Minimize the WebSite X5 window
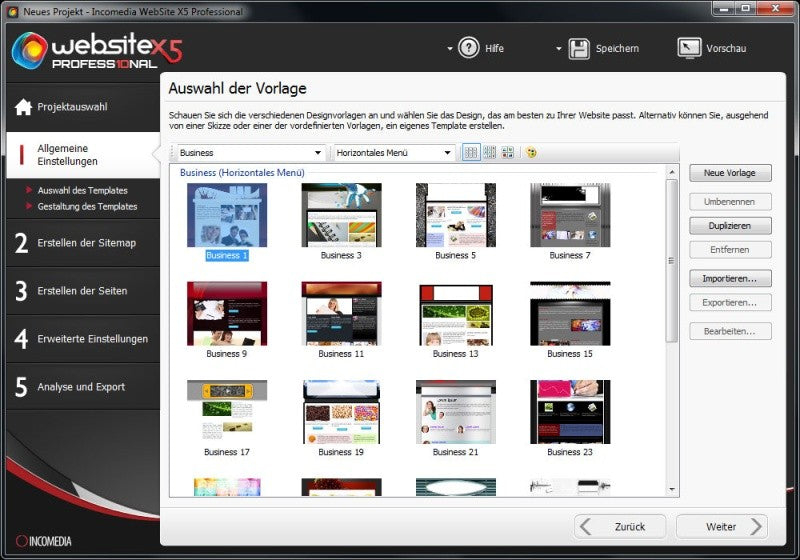Image resolution: width=800 pixels, height=560 pixels. coord(724,8)
